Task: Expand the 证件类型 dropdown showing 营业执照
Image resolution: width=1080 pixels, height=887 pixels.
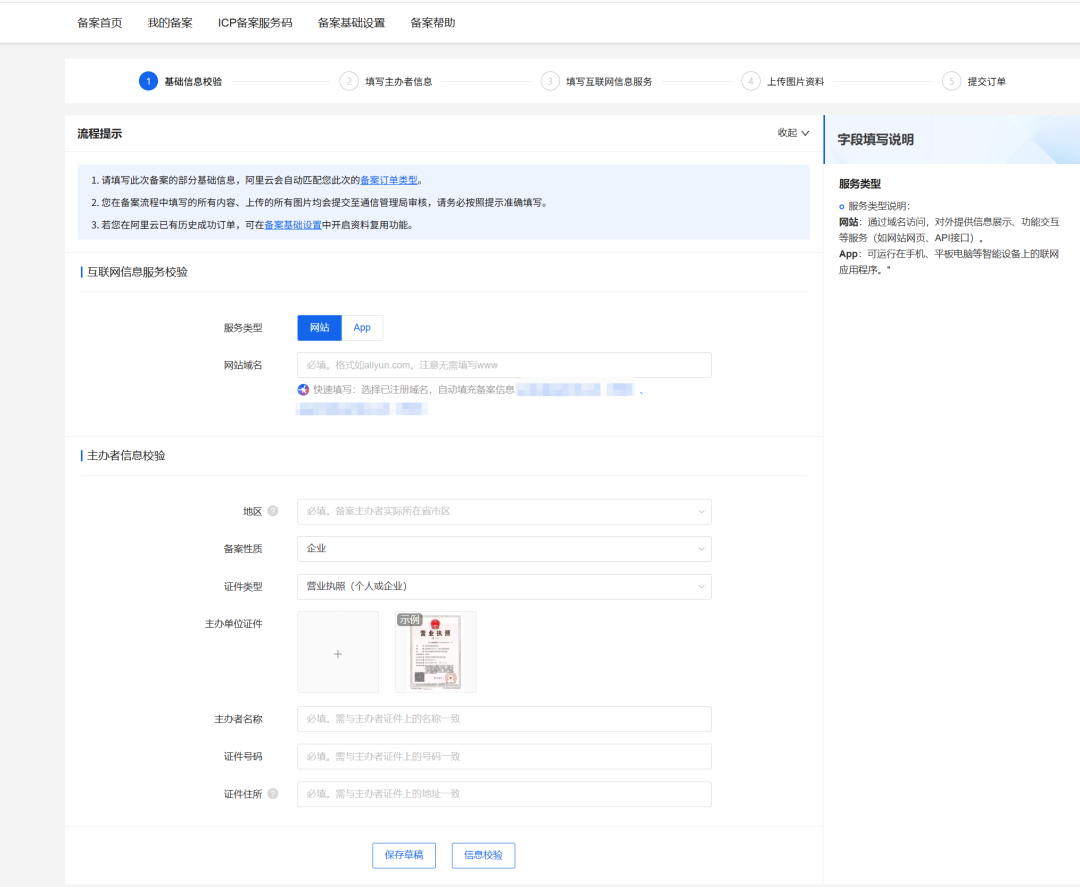Action: tap(504, 587)
